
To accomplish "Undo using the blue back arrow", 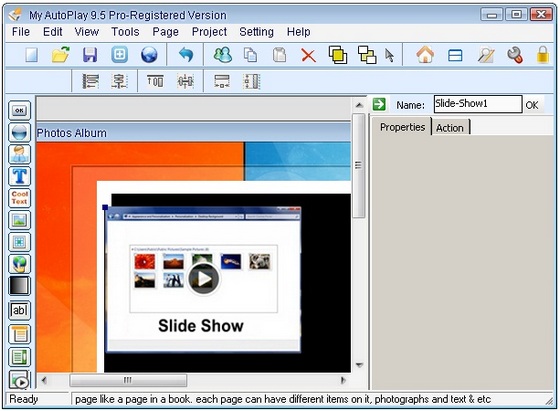I will coord(186,55).
